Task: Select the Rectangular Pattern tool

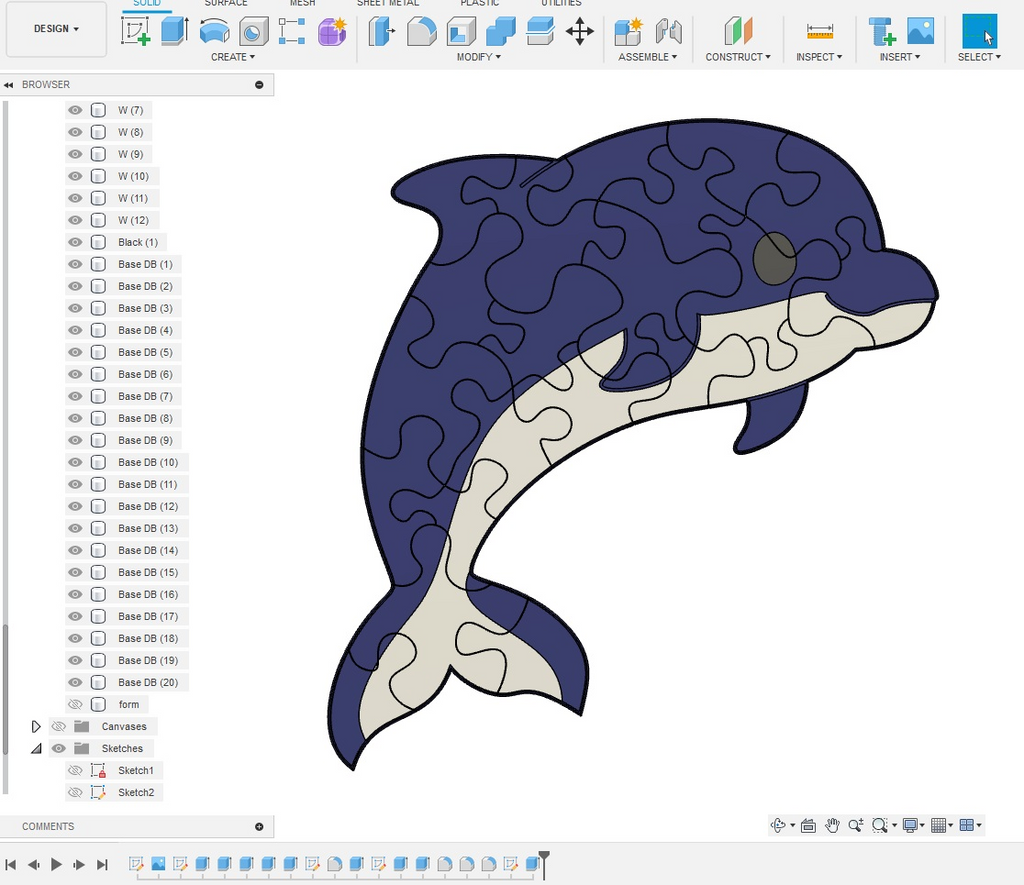Action: pos(292,31)
